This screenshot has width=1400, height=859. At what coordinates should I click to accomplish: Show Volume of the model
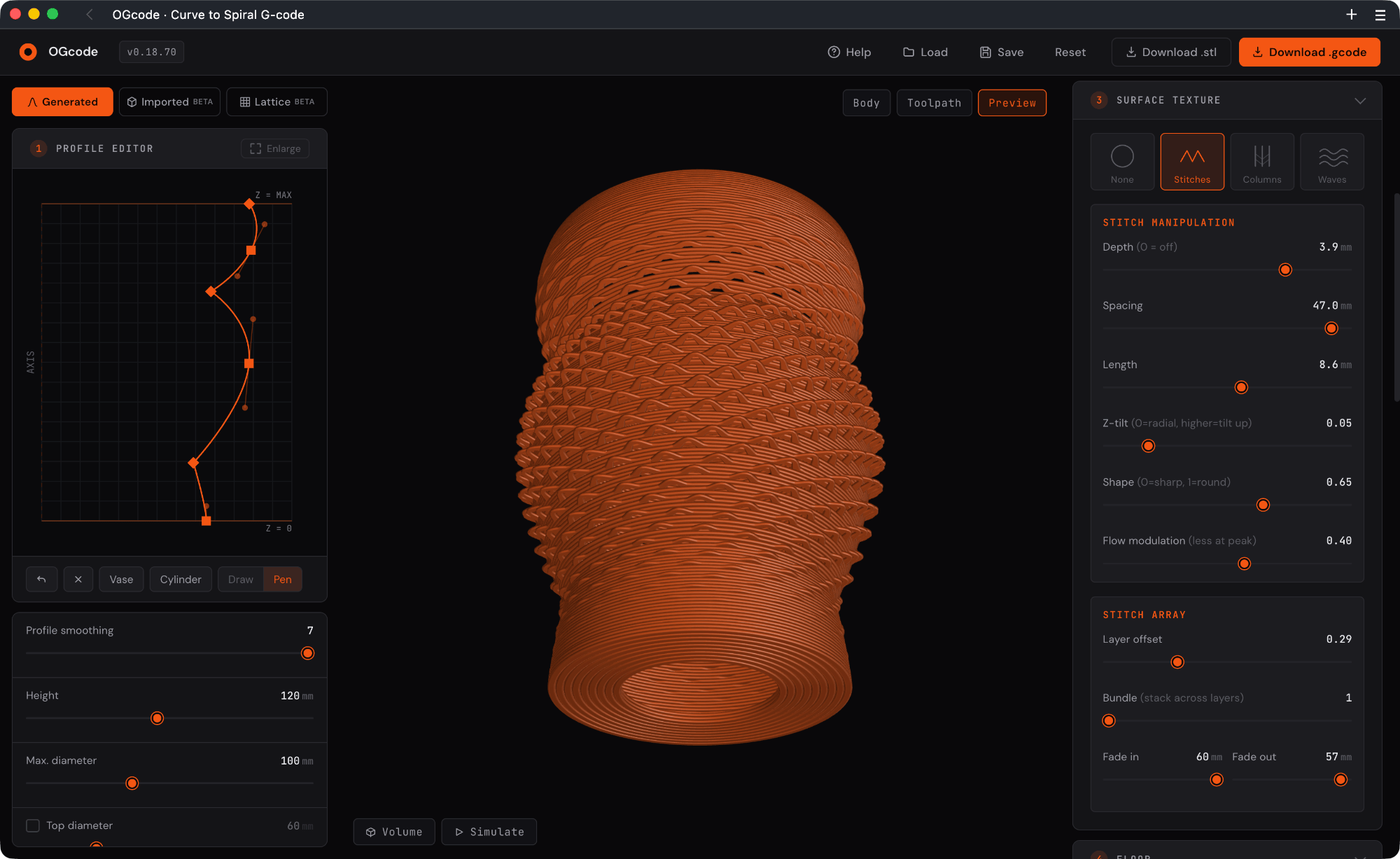click(x=394, y=832)
